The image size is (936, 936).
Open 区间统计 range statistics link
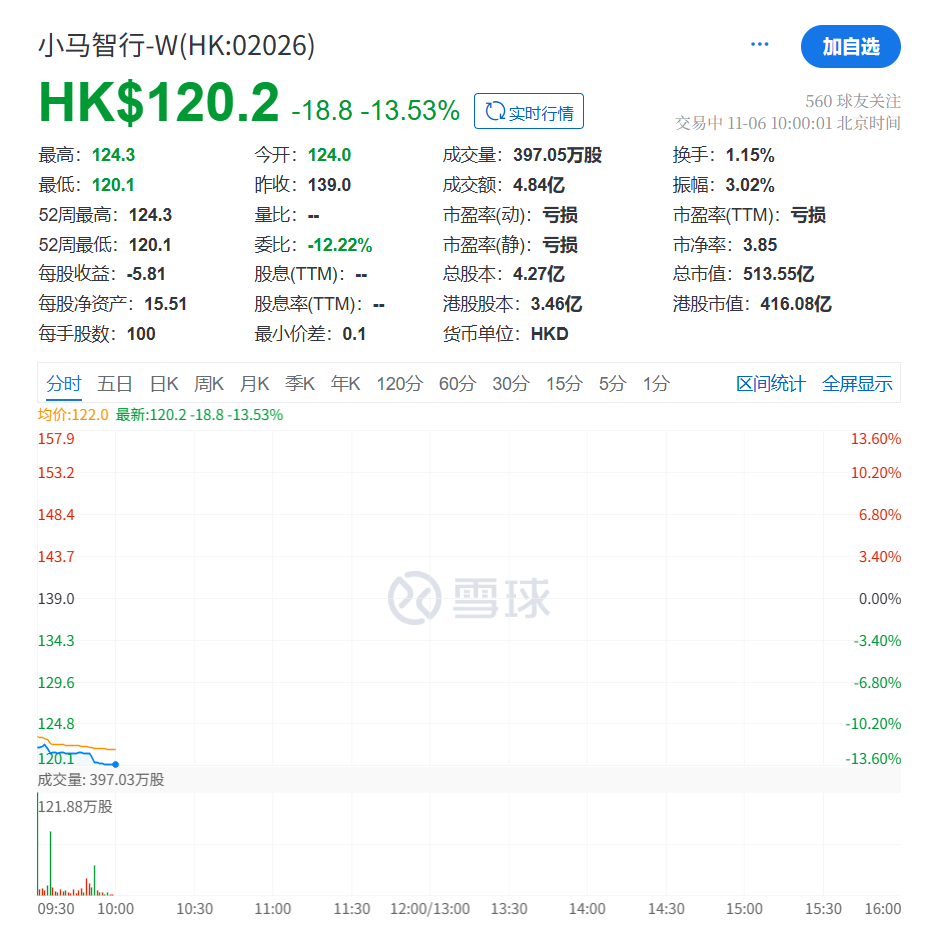(x=770, y=384)
